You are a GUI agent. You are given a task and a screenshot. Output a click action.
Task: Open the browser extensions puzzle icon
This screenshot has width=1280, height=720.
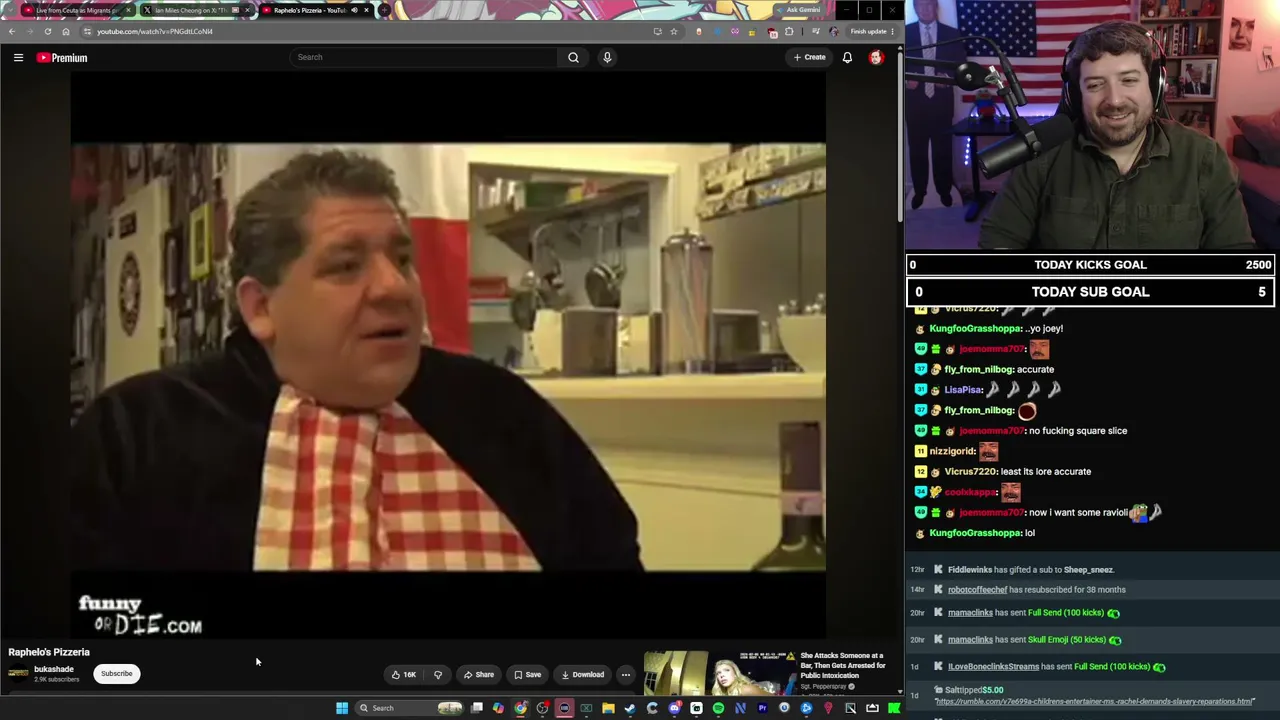789,31
